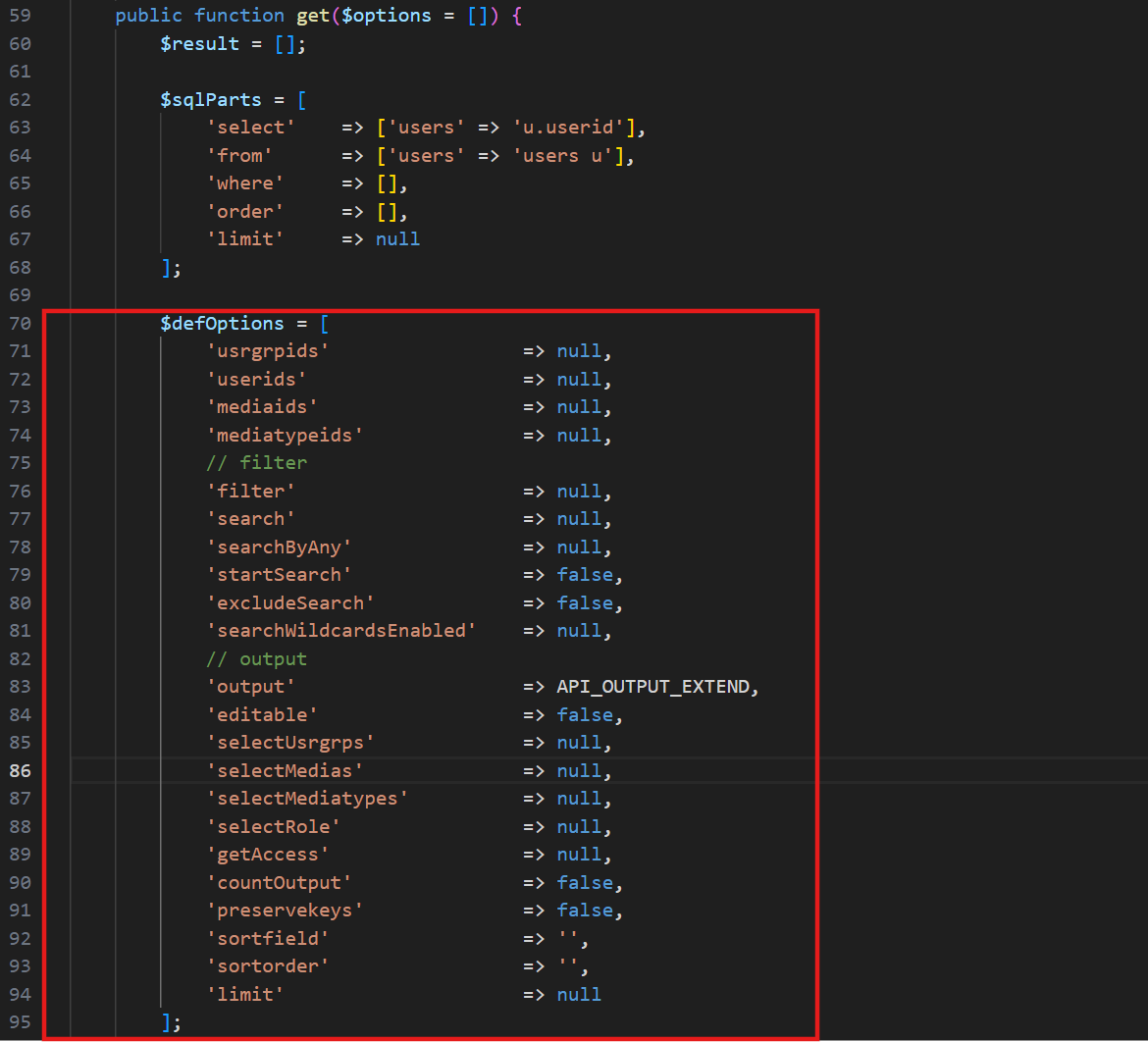Click the $result variable on line 60
The image size is (1148, 1042).
[x=199, y=44]
